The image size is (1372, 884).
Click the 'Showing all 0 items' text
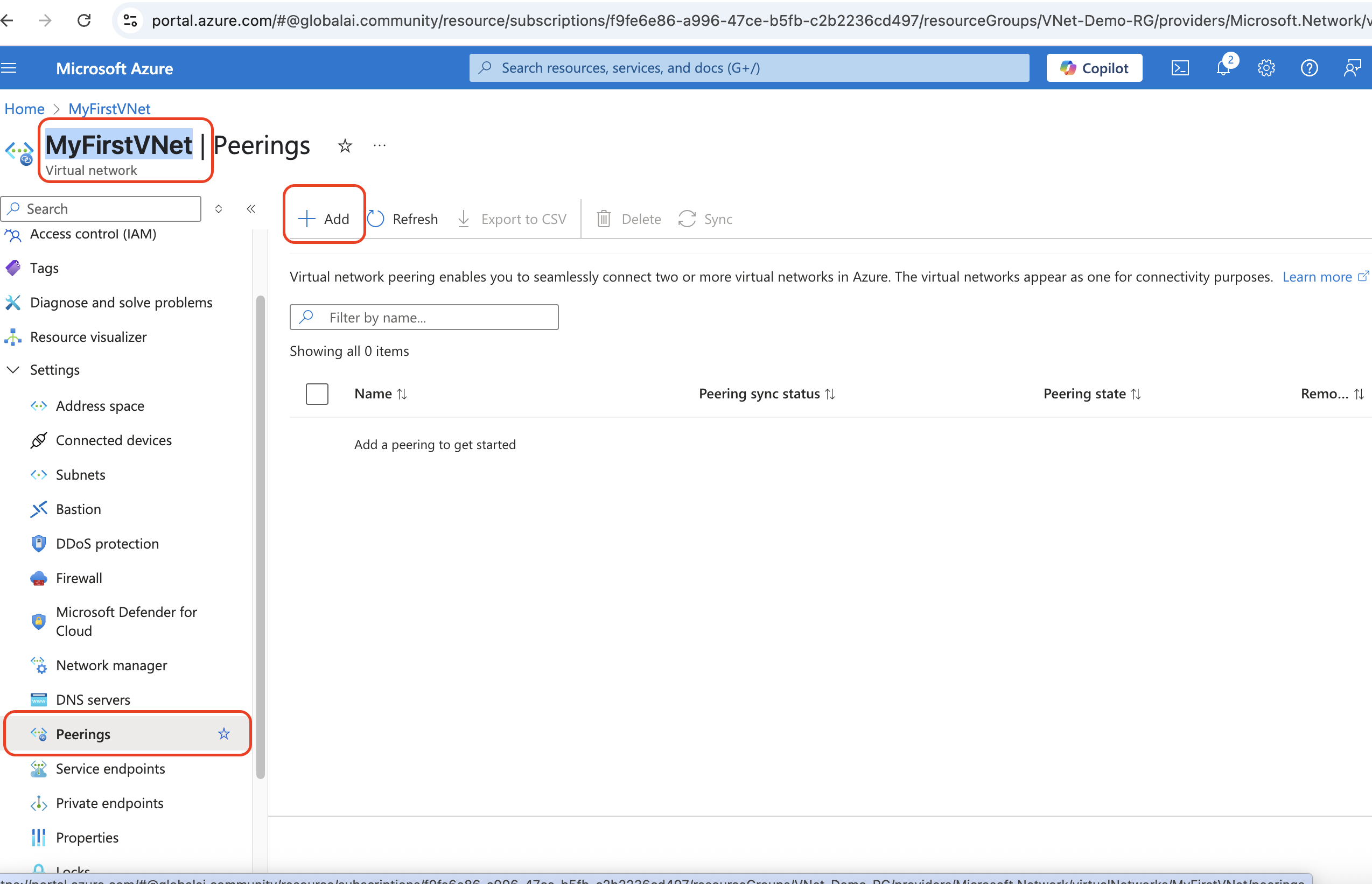point(349,352)
